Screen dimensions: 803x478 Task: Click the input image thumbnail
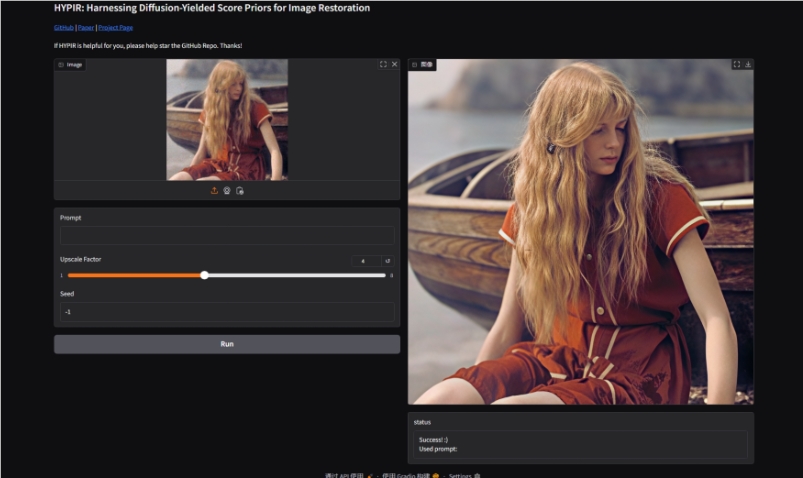click(x=227, y=120)
